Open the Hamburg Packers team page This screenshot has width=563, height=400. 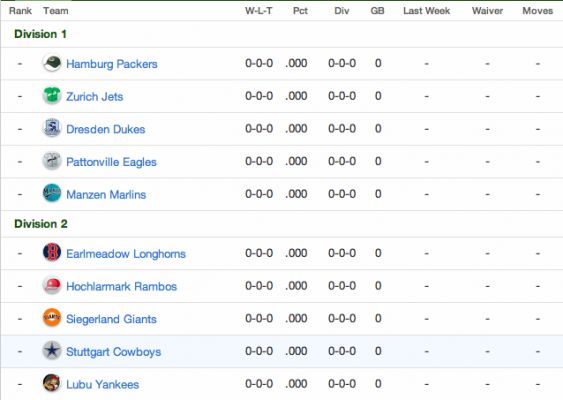pyautogui.click(x=112, y=64)
